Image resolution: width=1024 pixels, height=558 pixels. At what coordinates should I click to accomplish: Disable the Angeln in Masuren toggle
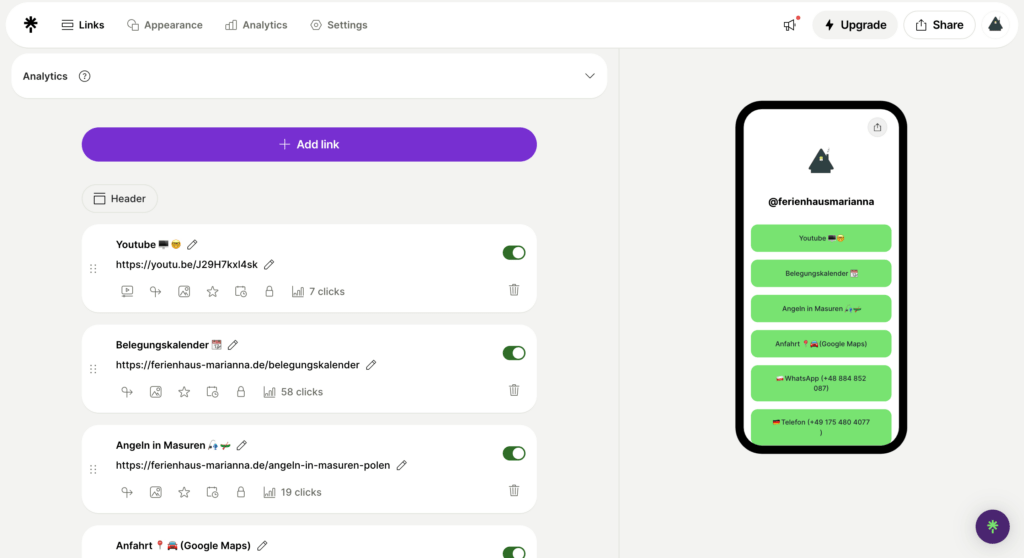coord(514,453)
